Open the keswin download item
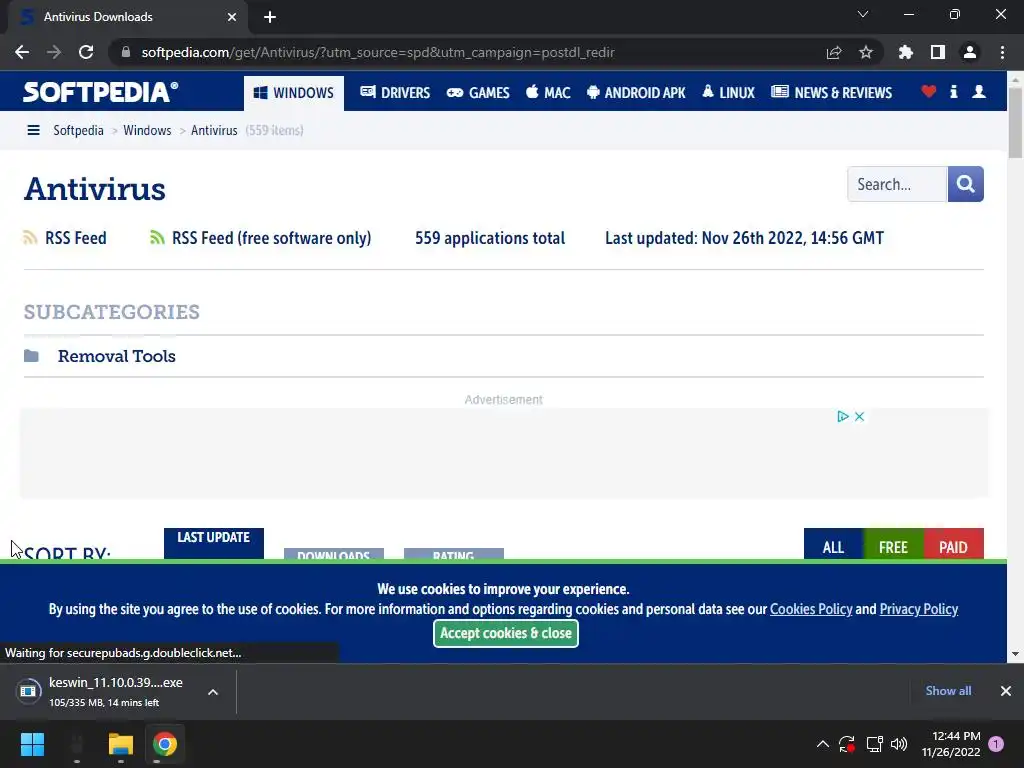Viewport: 1024px width, 768px height. tap(104, 692)
